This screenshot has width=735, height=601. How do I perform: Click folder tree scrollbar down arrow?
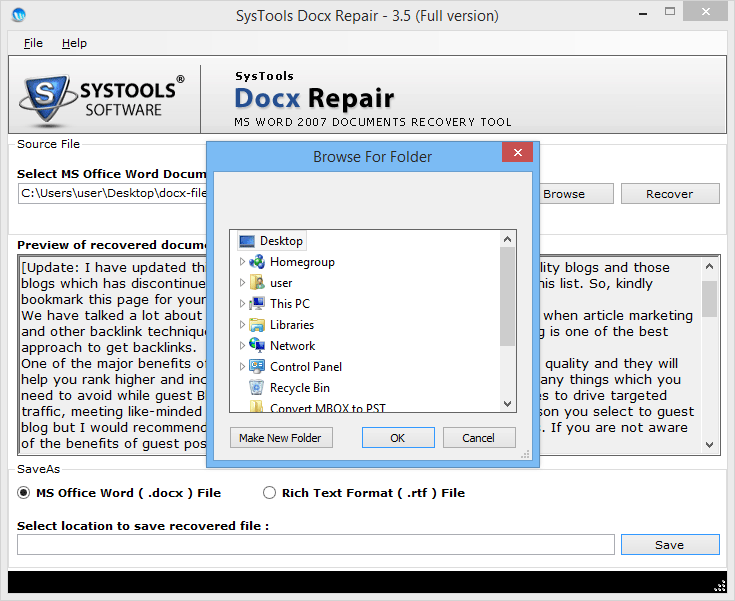click(507, 404)
